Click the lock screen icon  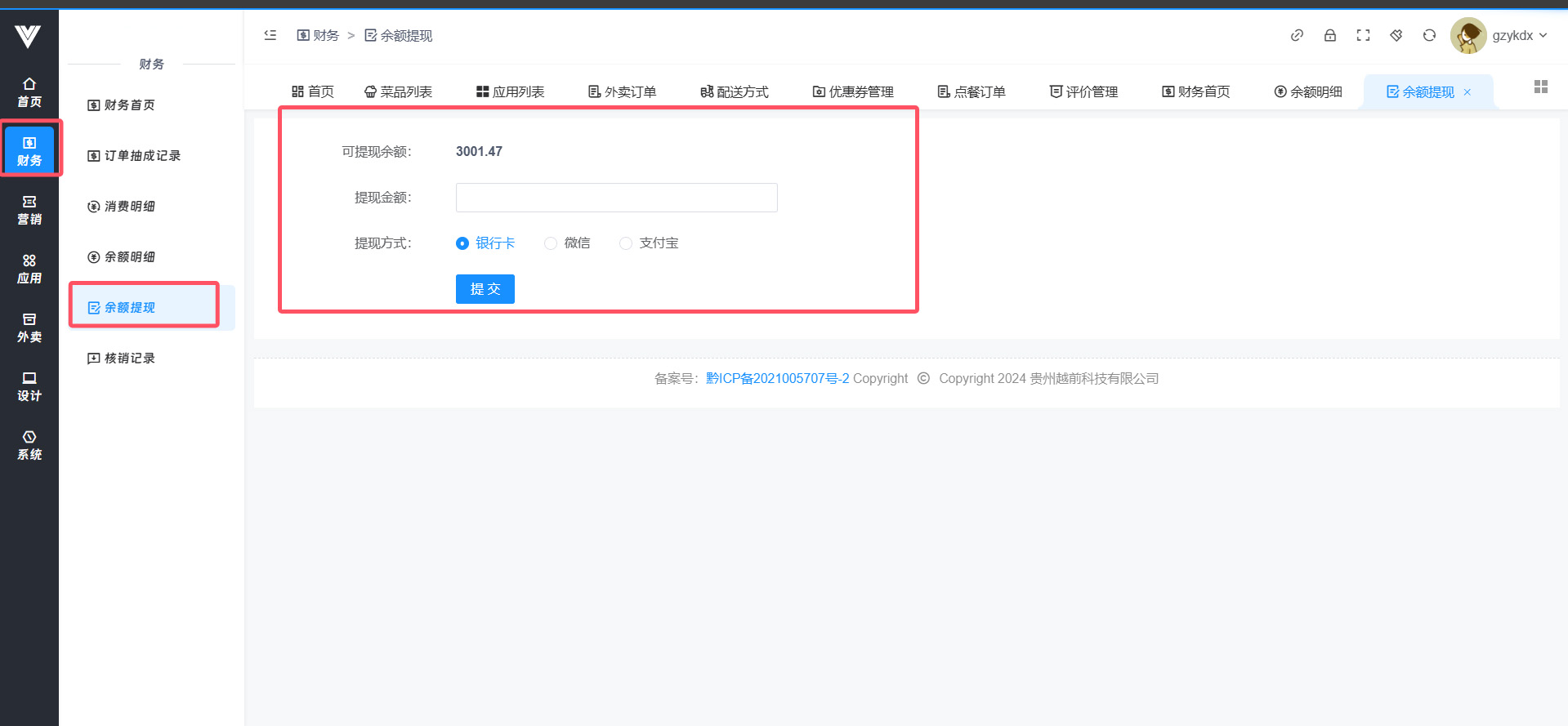(1330, 35)
